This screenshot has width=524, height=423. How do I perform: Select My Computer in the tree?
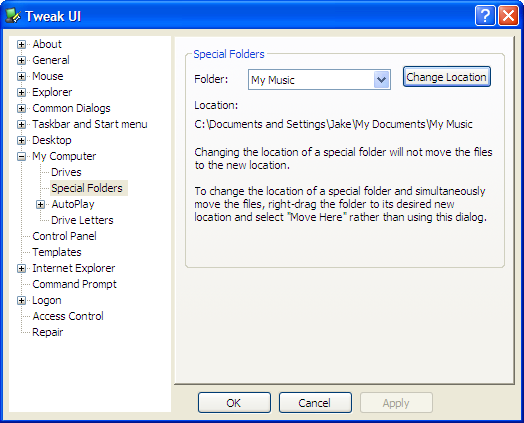click(x=64, y=156)
